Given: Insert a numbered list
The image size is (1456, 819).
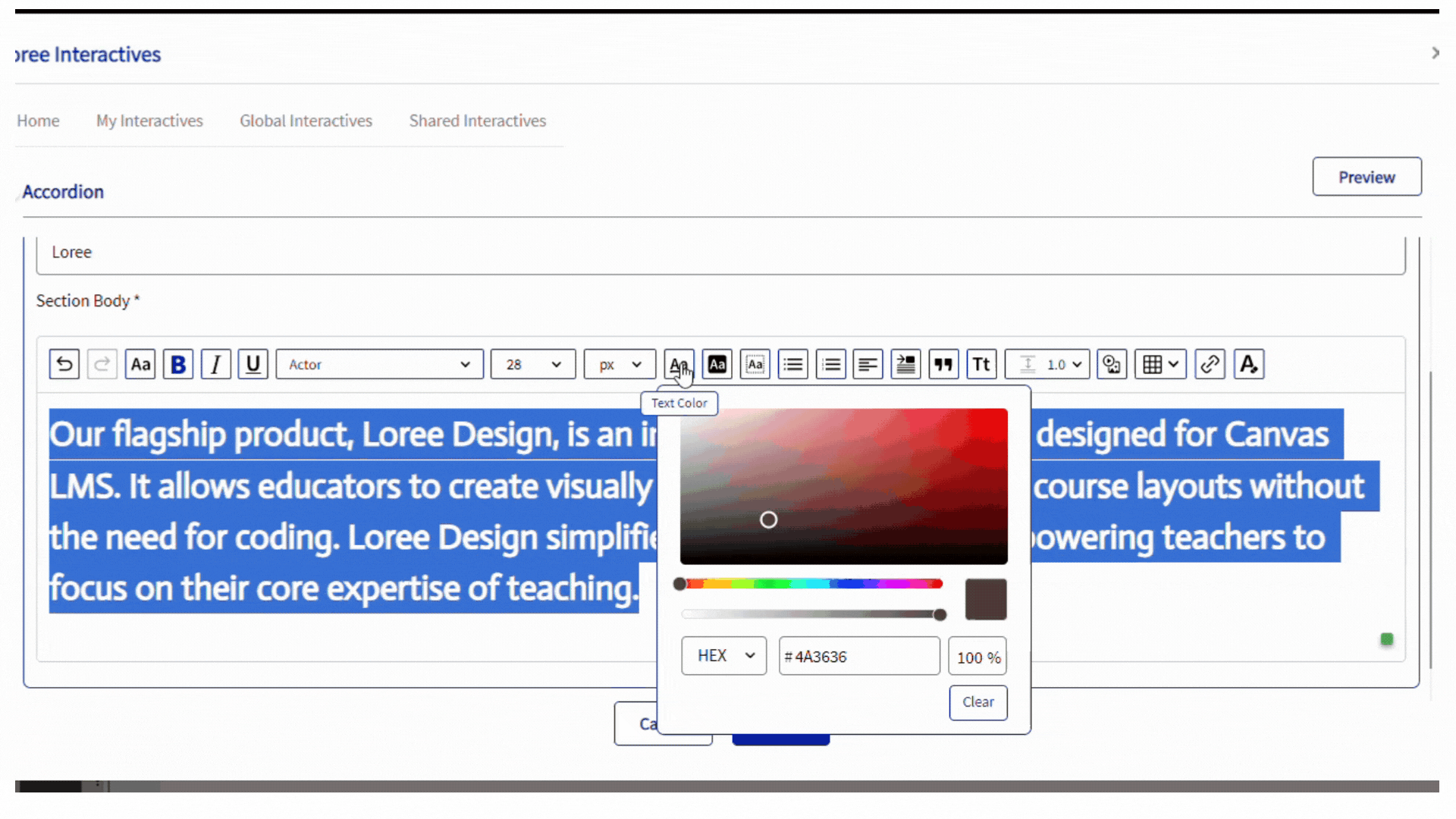Looking at the screenshot, I should click(830, 365).
